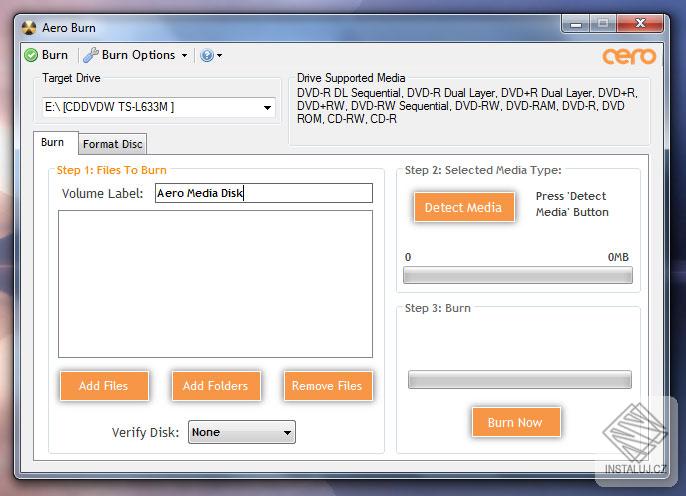This screenshot has height=496, width=686.
Task: Focus the Volume Label text field
Action: (264, 193)
